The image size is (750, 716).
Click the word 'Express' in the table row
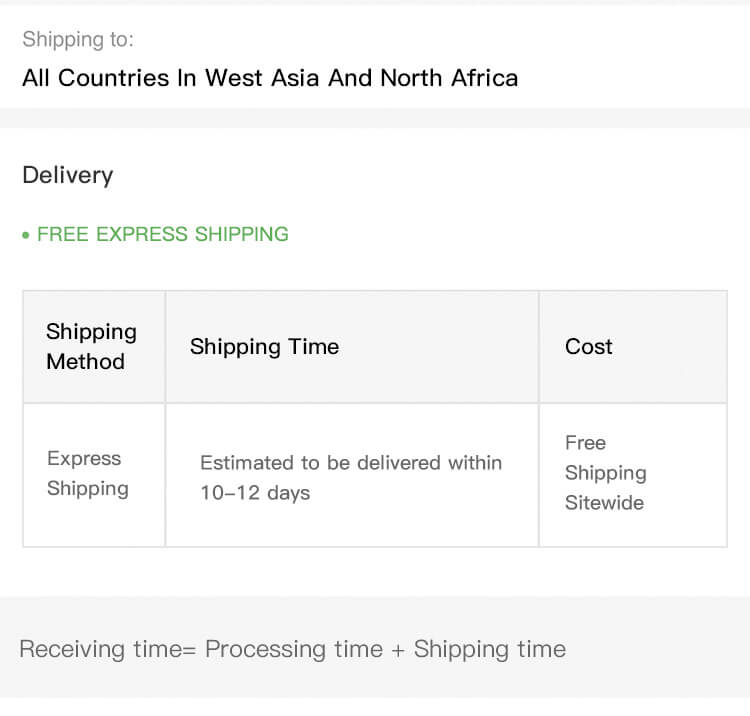coord(84,459)
